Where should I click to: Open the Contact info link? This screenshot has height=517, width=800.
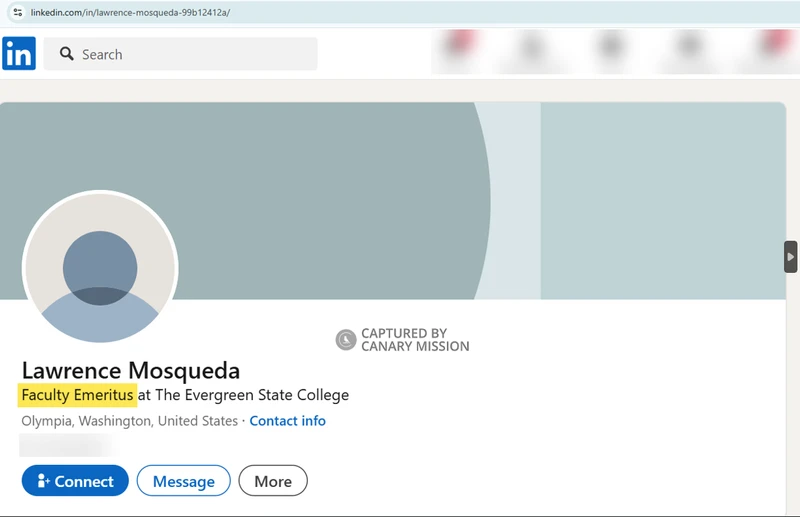pyautogui.click(x=287, y=421)
